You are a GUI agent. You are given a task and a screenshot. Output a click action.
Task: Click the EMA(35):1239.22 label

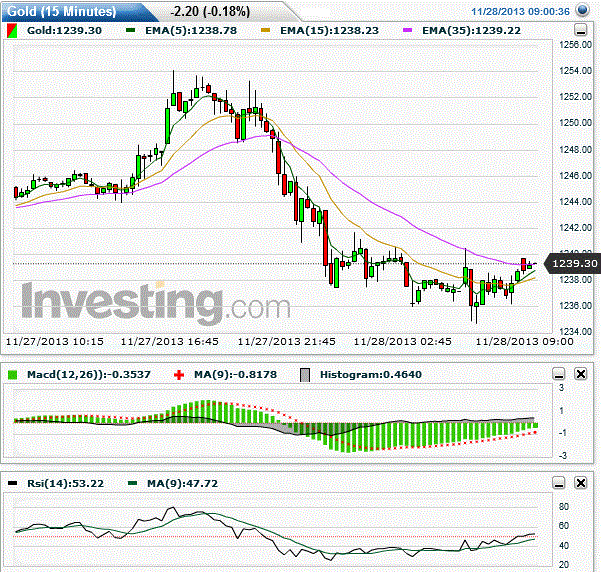[471, 31]
